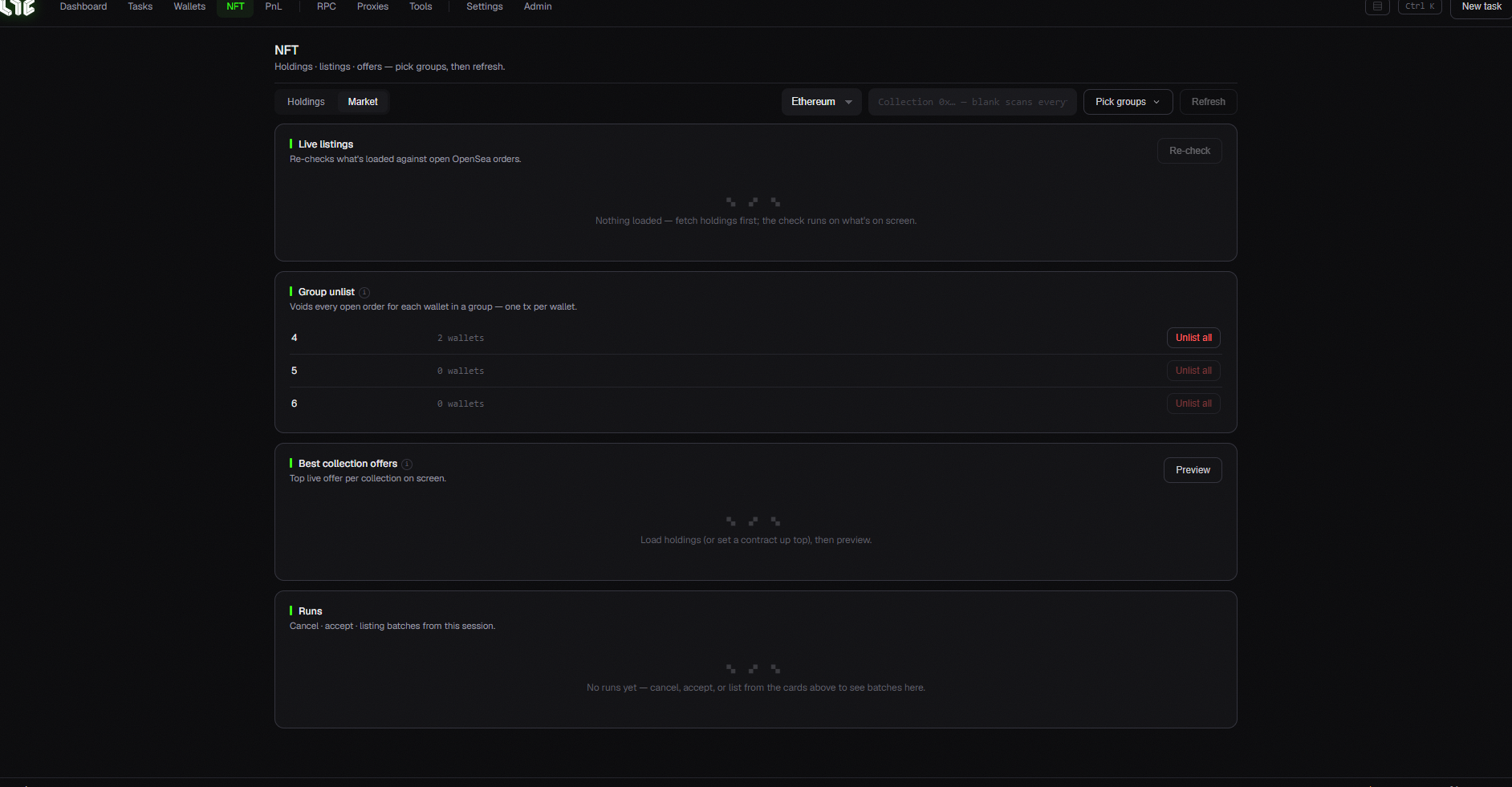Click the Best collection offers heading
This screenshot has height=787, width=1512.
348,464
